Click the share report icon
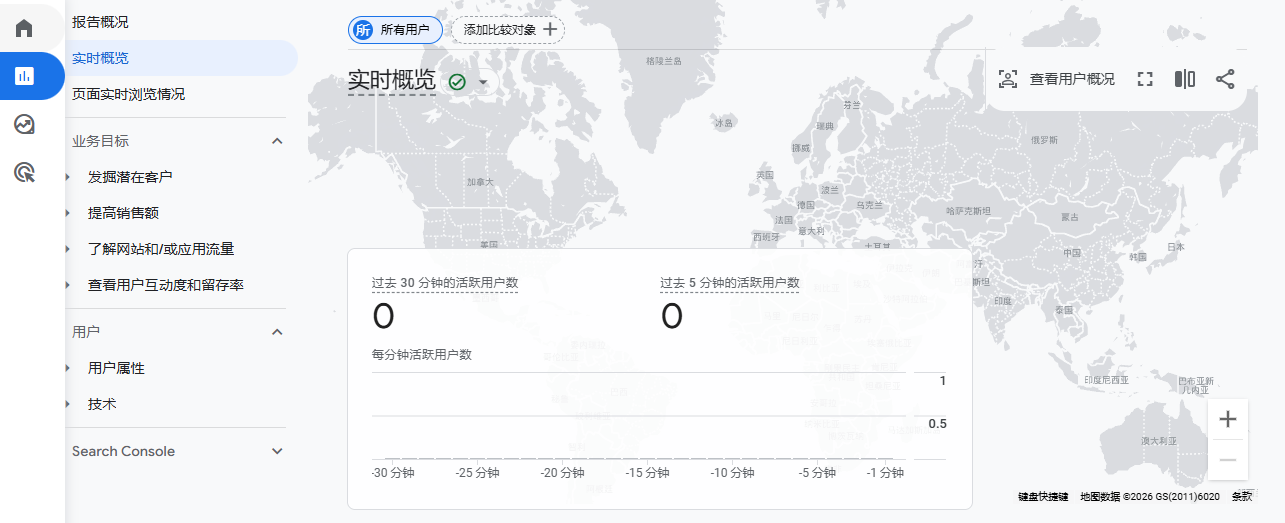Image resolution: width=1285 pixels, height=523 pixels. [1225, 79]
